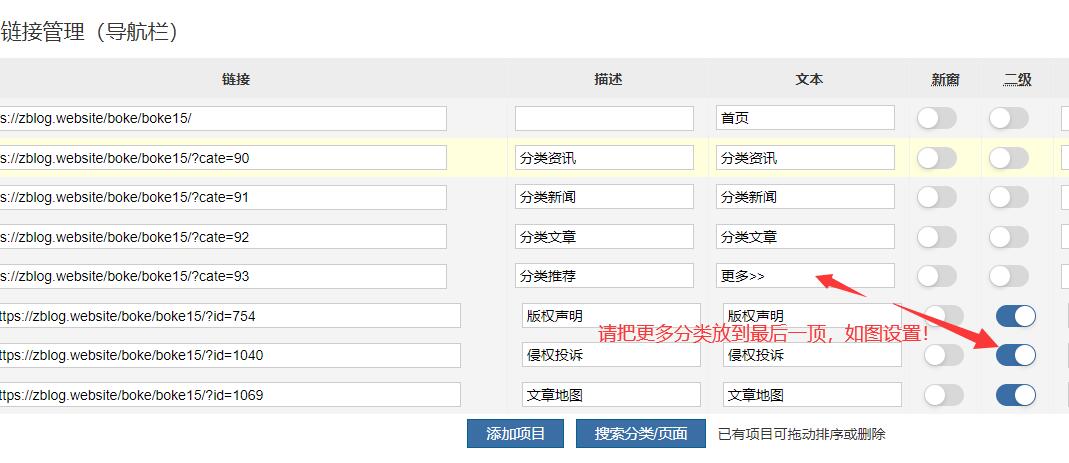The width and height of the screenshot is (1069, 463).
Task: Edit the link field with cate=91
Action: (223, 197)
